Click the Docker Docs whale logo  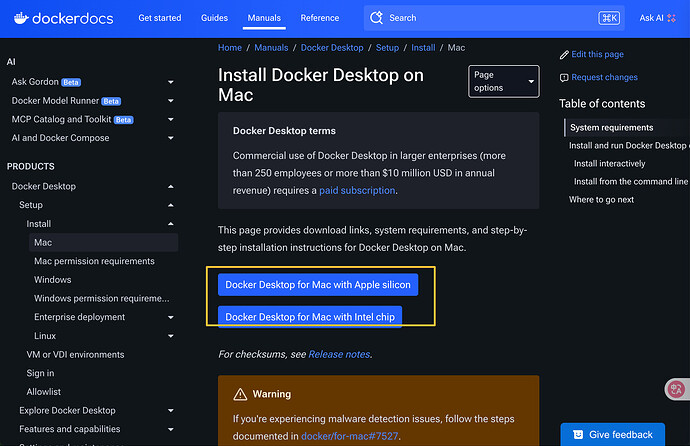pos(20,18)
